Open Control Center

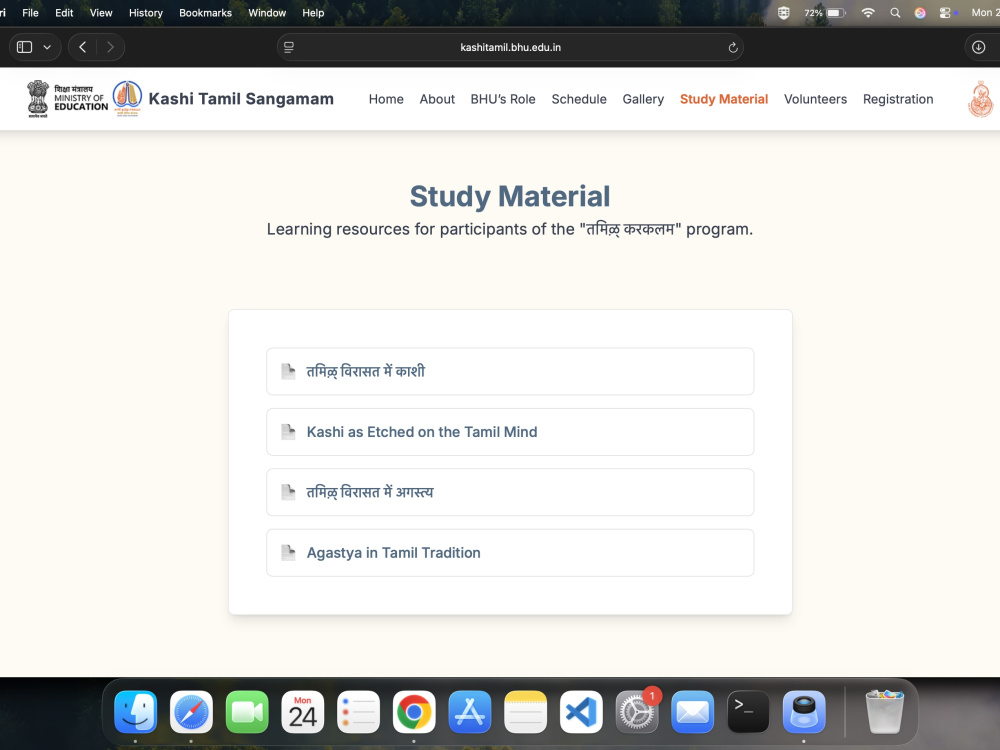pyautogui.click(x=945, y=13)
